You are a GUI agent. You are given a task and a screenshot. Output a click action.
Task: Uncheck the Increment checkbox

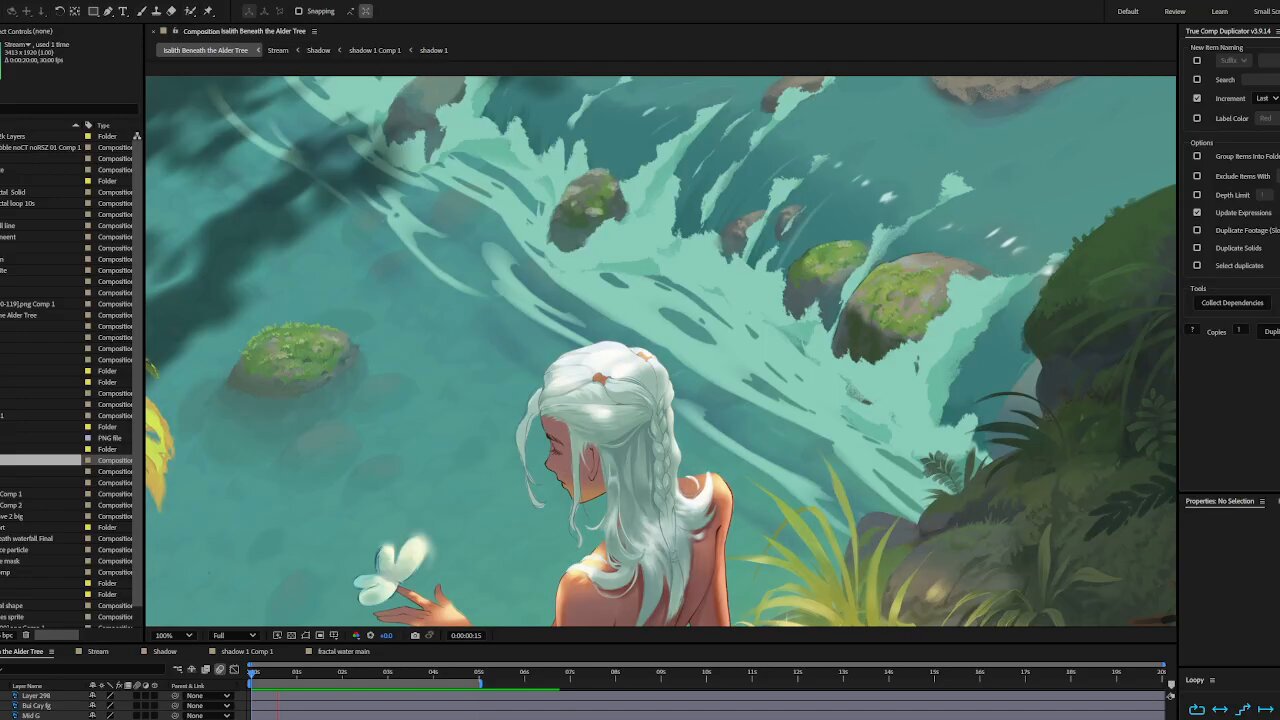pos(1197,98)
